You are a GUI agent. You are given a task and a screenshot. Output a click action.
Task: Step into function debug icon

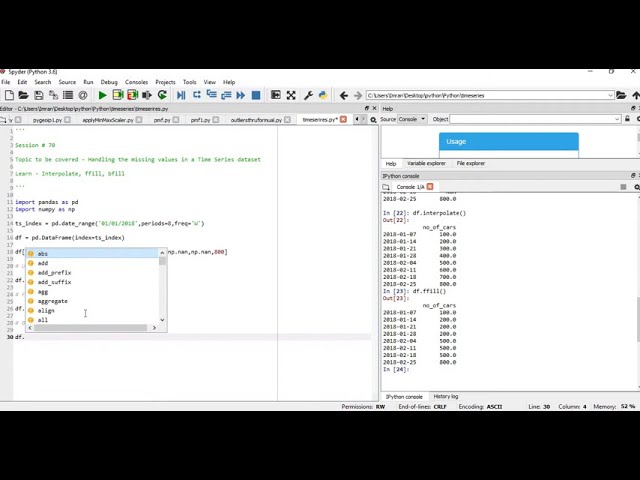(211, 95)
